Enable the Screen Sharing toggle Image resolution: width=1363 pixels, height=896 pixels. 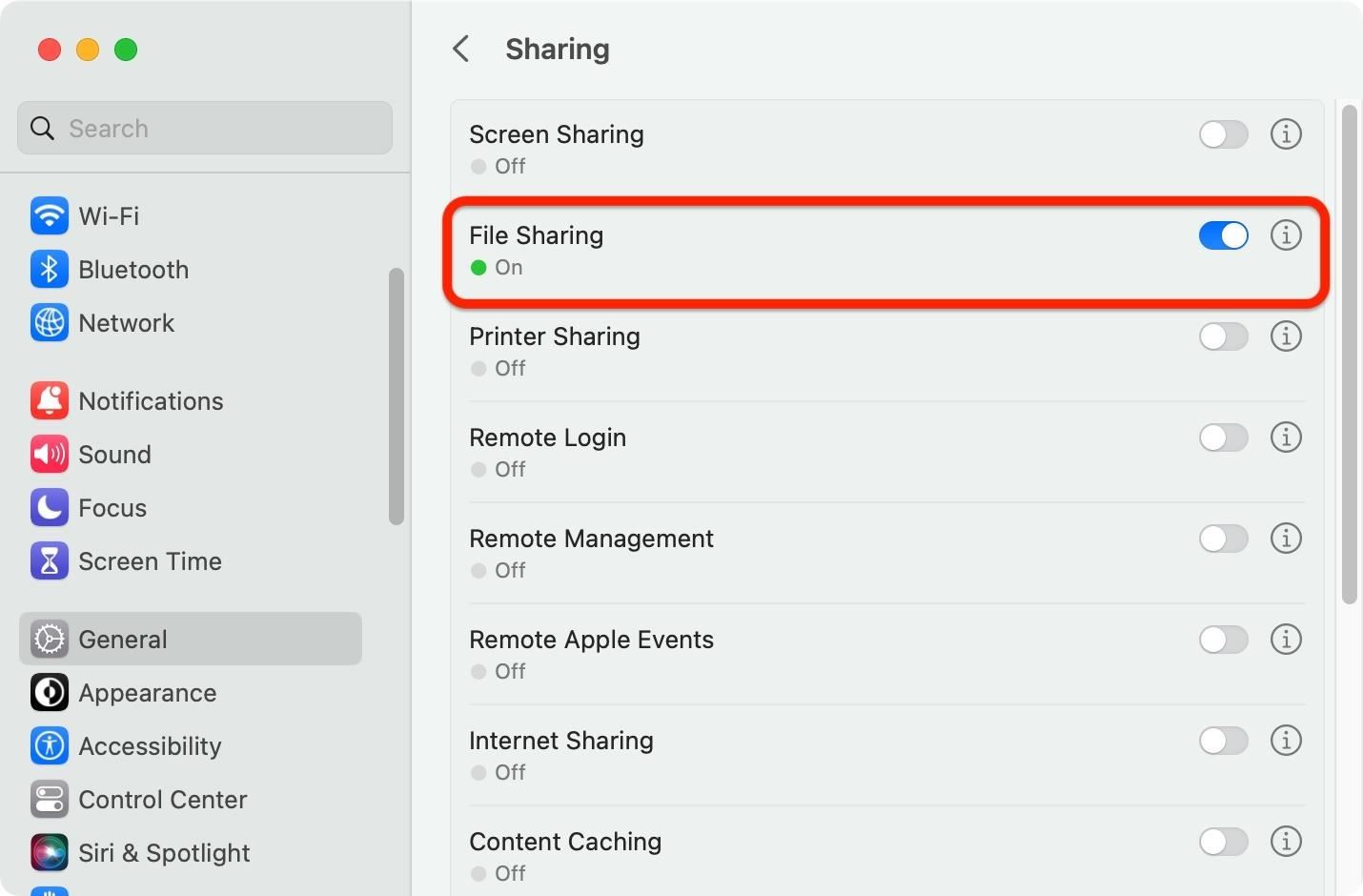[1223, 134]
